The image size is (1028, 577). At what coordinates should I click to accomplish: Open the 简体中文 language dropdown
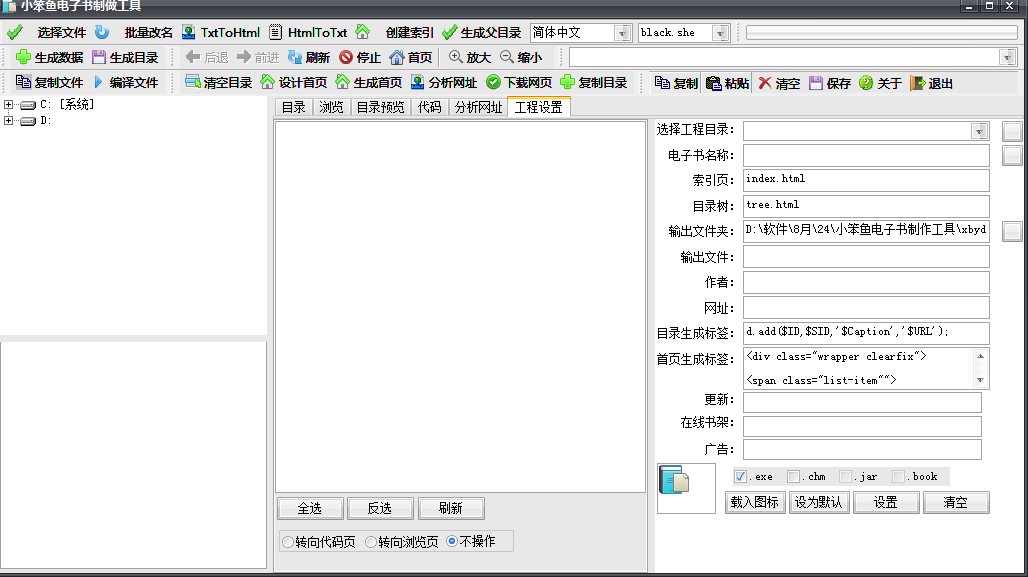pyautogui.click(x=622, y=32)
